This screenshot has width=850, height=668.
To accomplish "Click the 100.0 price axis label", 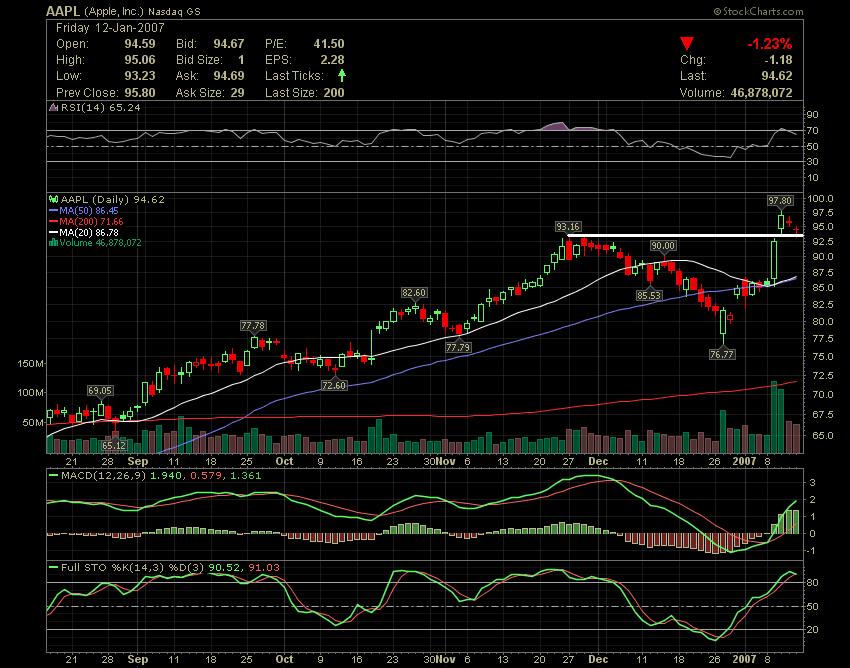I will point(820,199).
